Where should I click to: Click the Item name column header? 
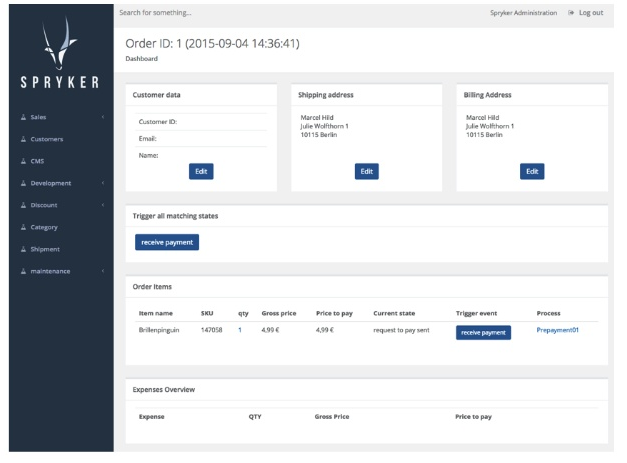click(x=156, y=313)
